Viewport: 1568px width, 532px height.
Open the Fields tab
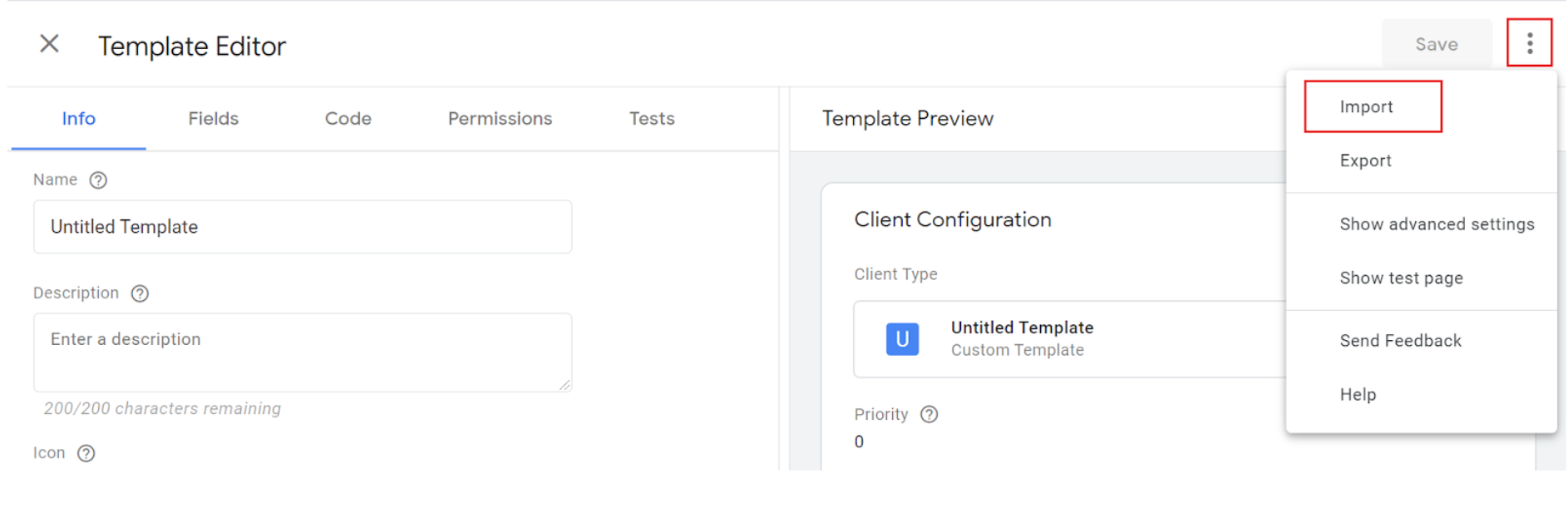[x=213, y=119]
